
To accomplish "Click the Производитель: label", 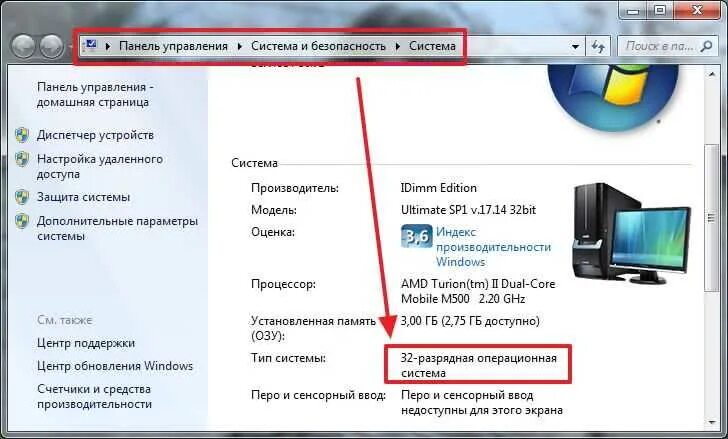I will (x=295, y=188).
